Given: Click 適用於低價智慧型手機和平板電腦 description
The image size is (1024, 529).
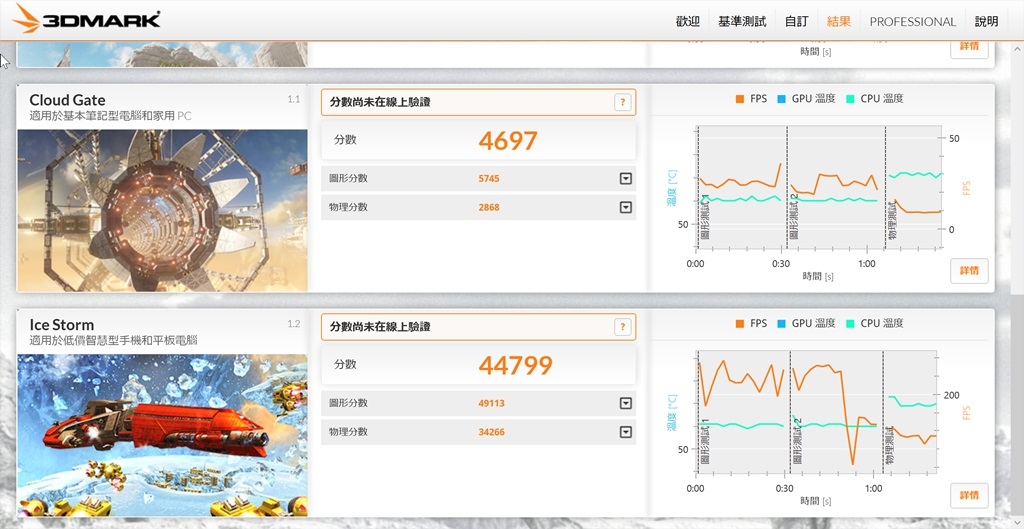Looking at the screenshot, I should coord(114,341).
